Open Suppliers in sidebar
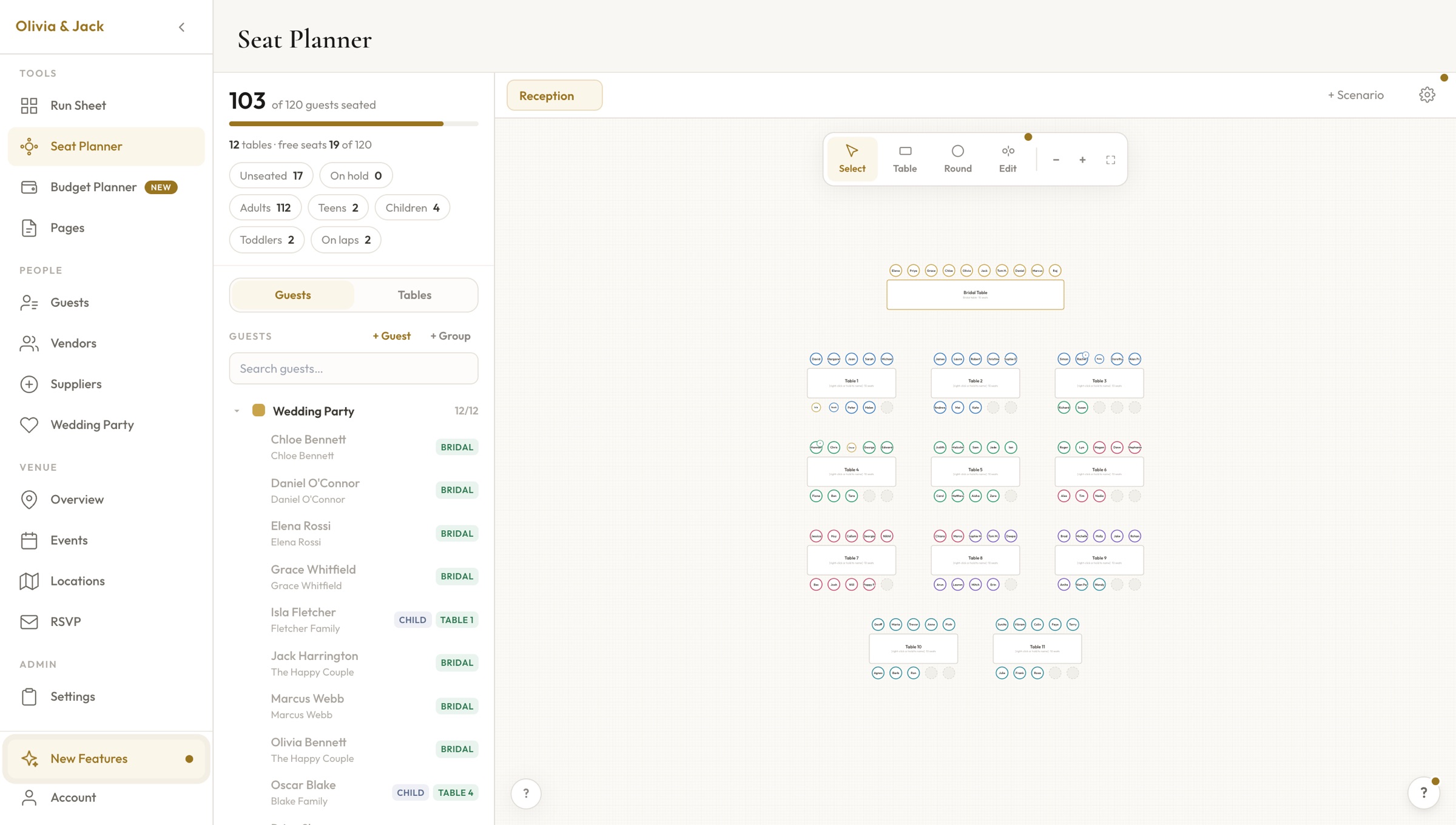The image size is (1456, 825). coord(106,384)
